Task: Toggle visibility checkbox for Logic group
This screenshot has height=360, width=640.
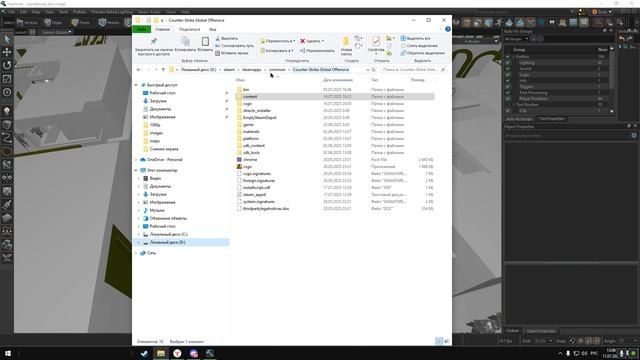Action: pos(508,75)
